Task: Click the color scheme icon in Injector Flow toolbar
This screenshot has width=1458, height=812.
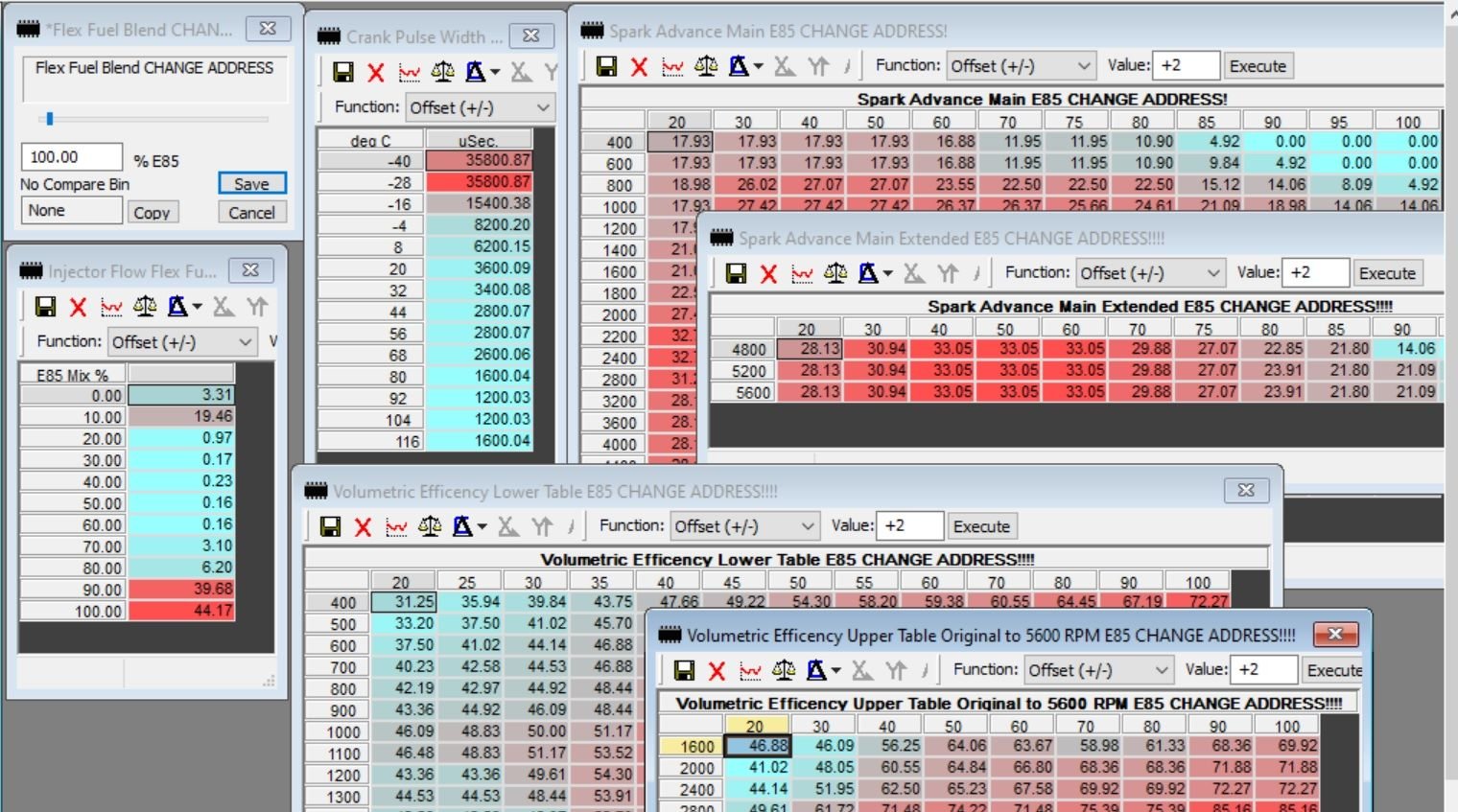Action: point(177,307)
